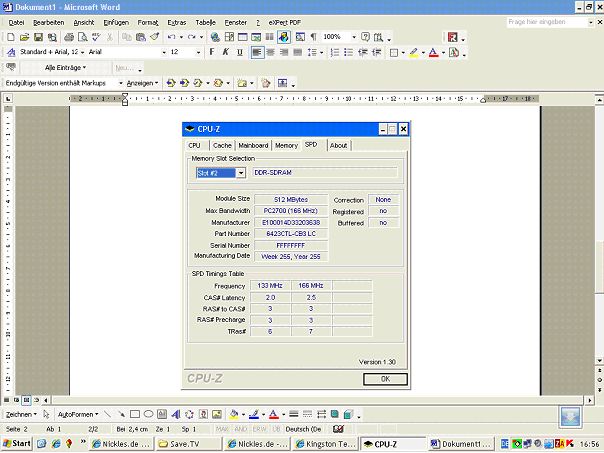
Task: Click the Insert Hyperlink globe icon
Action: click(x=215, y=37)
